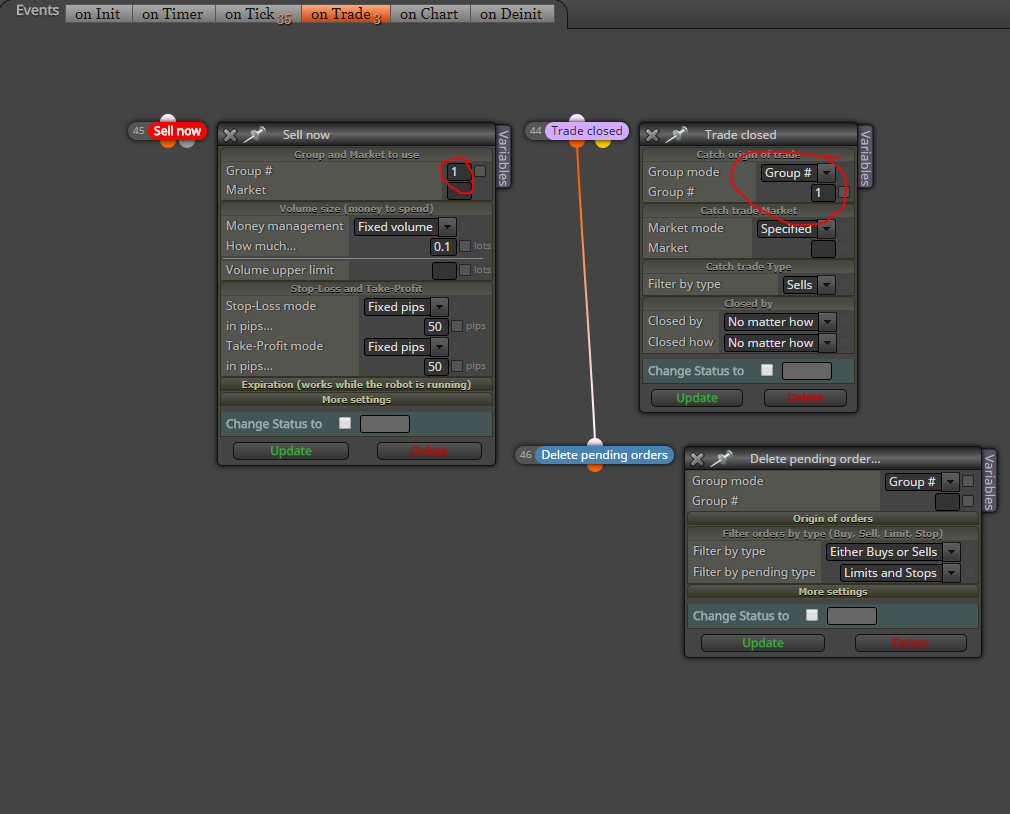Click top input connector of Trade closed block
Screen dimensions: 1010x814
[x=577, y=119]
